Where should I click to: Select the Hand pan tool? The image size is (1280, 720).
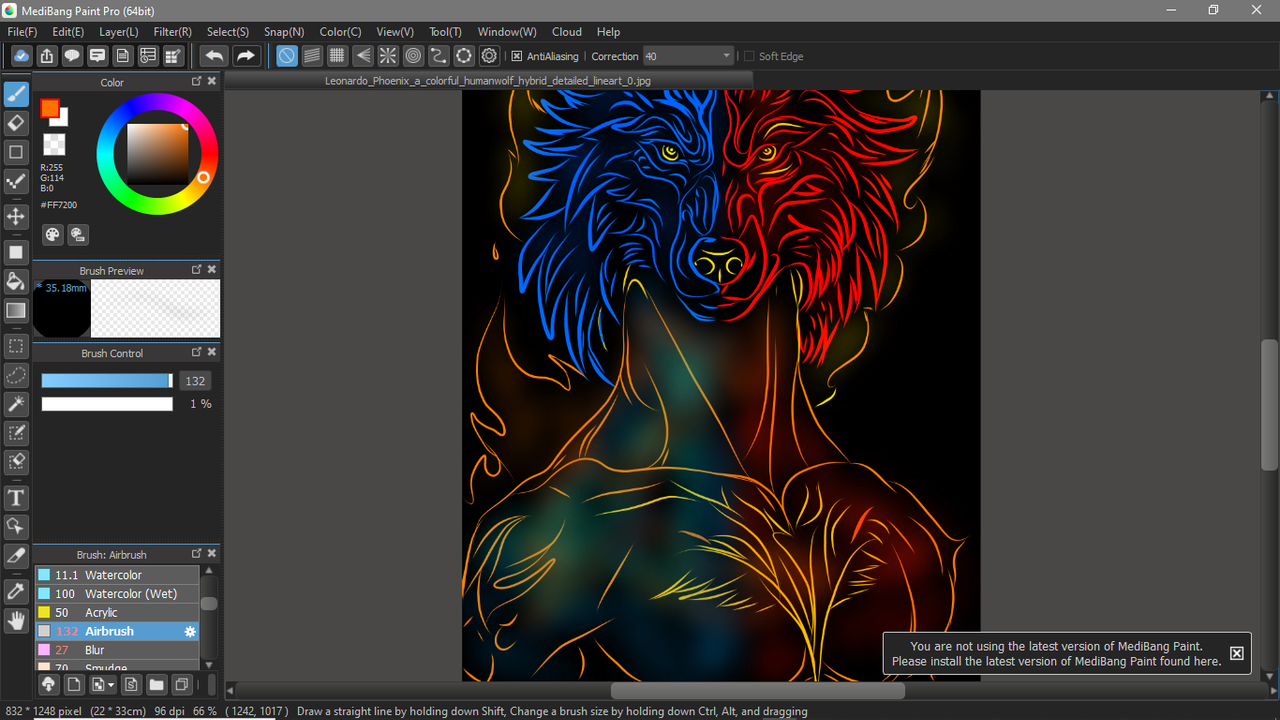point(16,621)
